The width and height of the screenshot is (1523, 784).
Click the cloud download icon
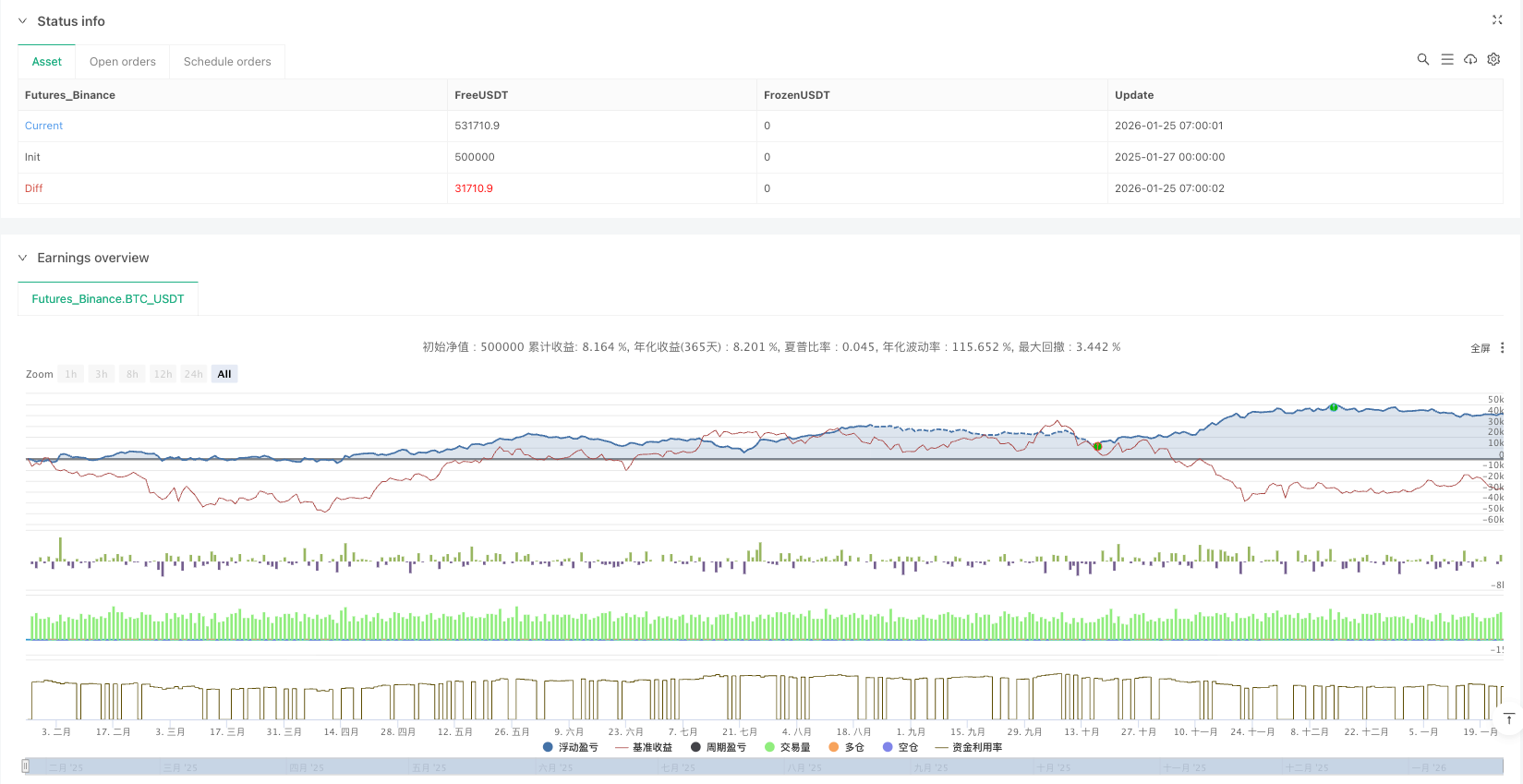click(1470, 59)
